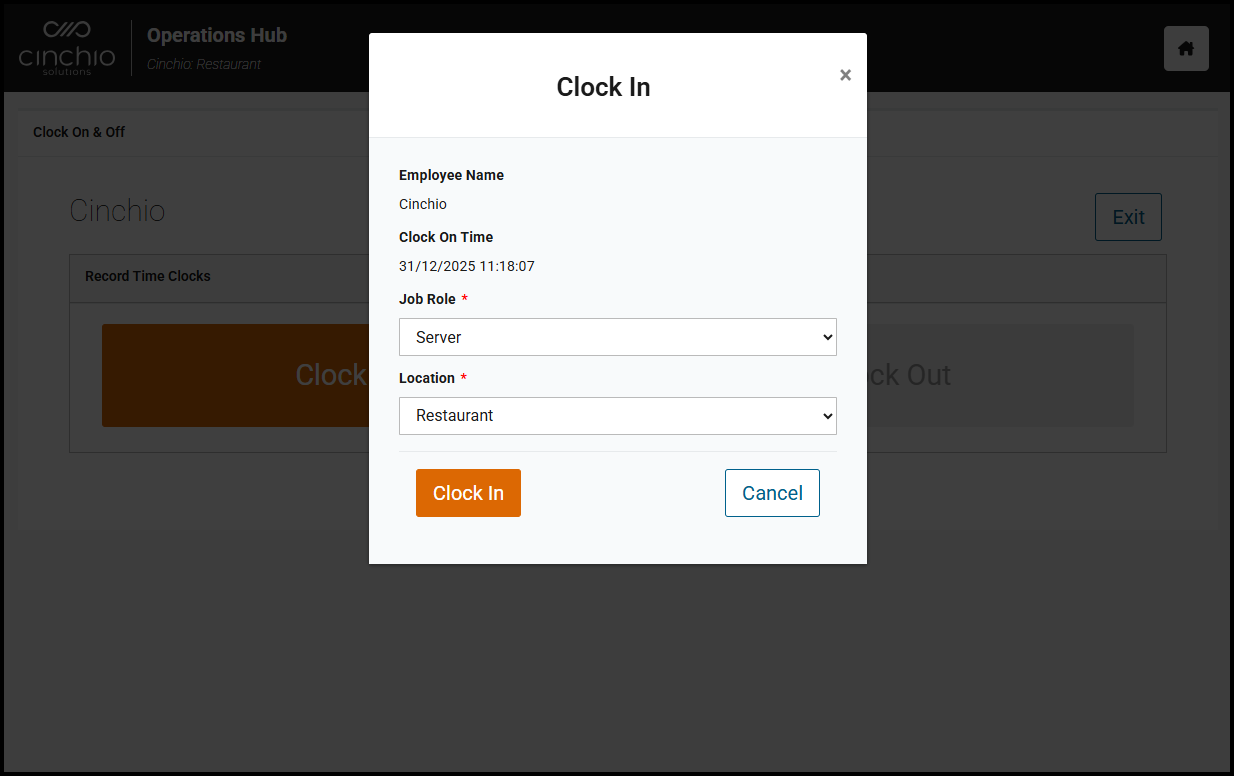Click the Record Time Clocks panel header
The width and height of the screenshot is (1234, 776).
point(148,276)
